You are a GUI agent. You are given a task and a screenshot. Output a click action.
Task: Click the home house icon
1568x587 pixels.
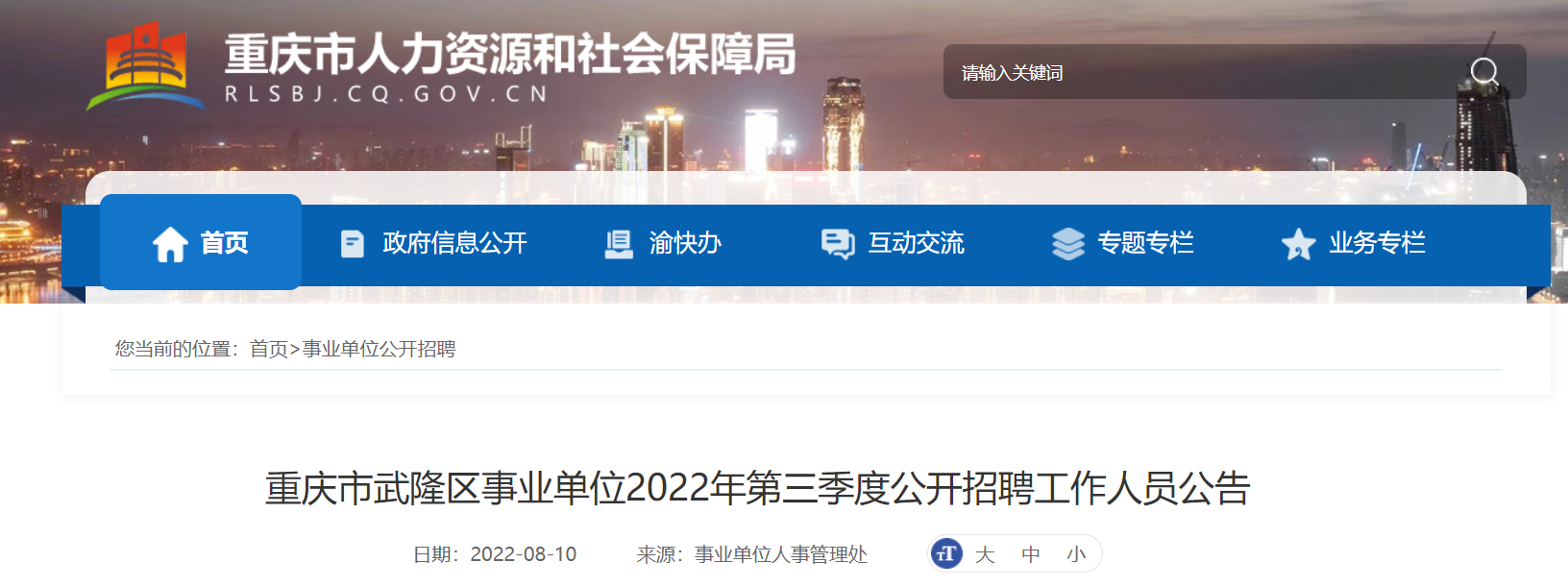point(170,244)
